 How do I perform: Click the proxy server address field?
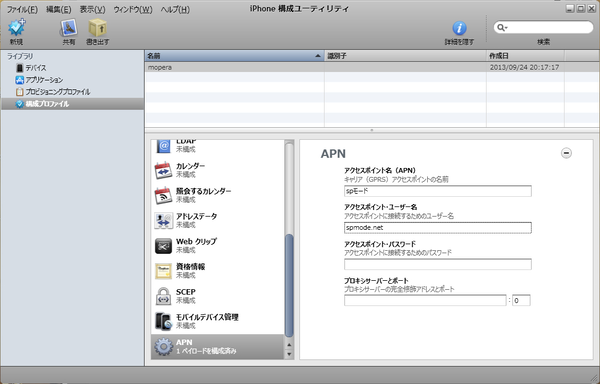coord(425,300)
